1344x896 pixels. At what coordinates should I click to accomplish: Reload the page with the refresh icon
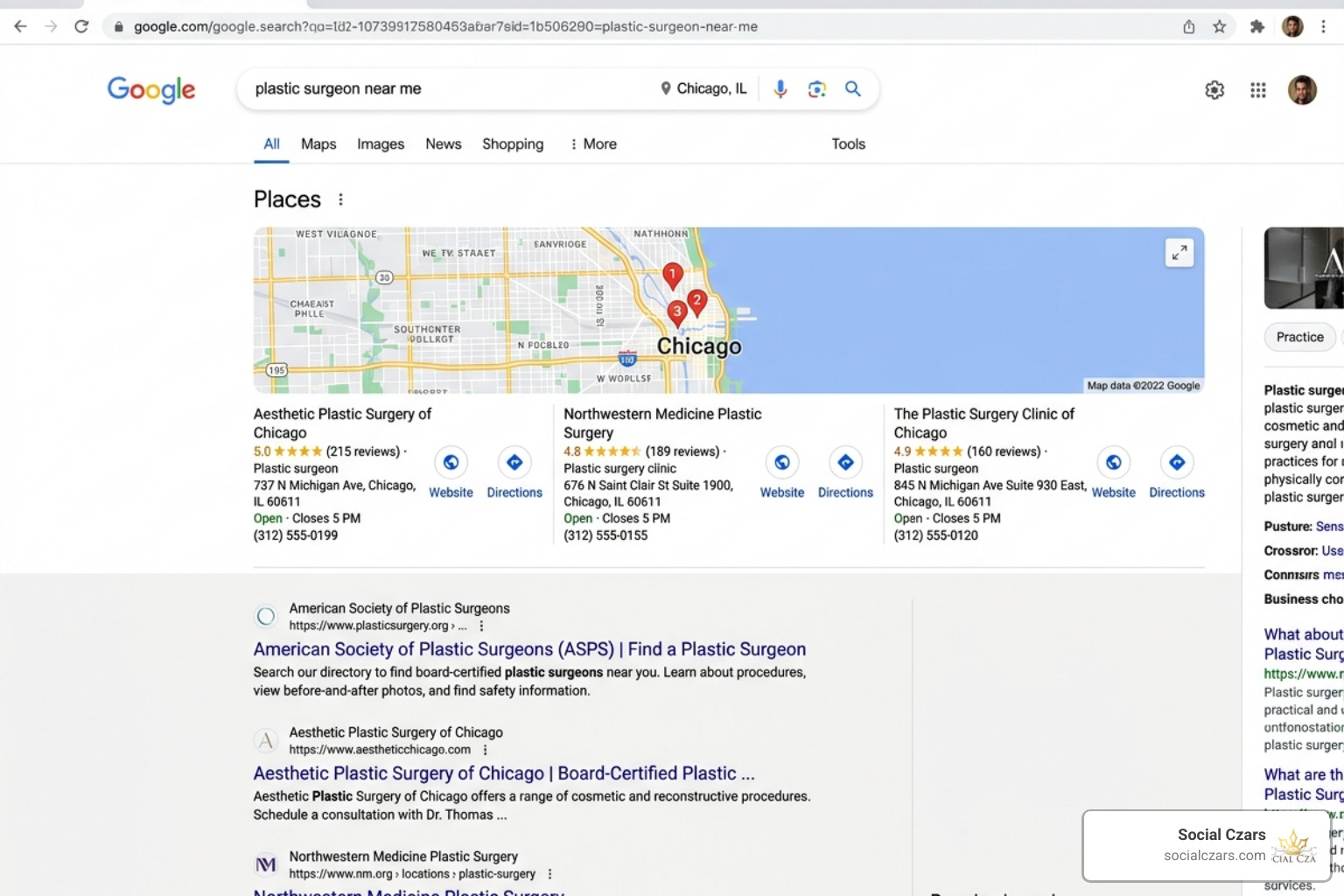point(81,26)
